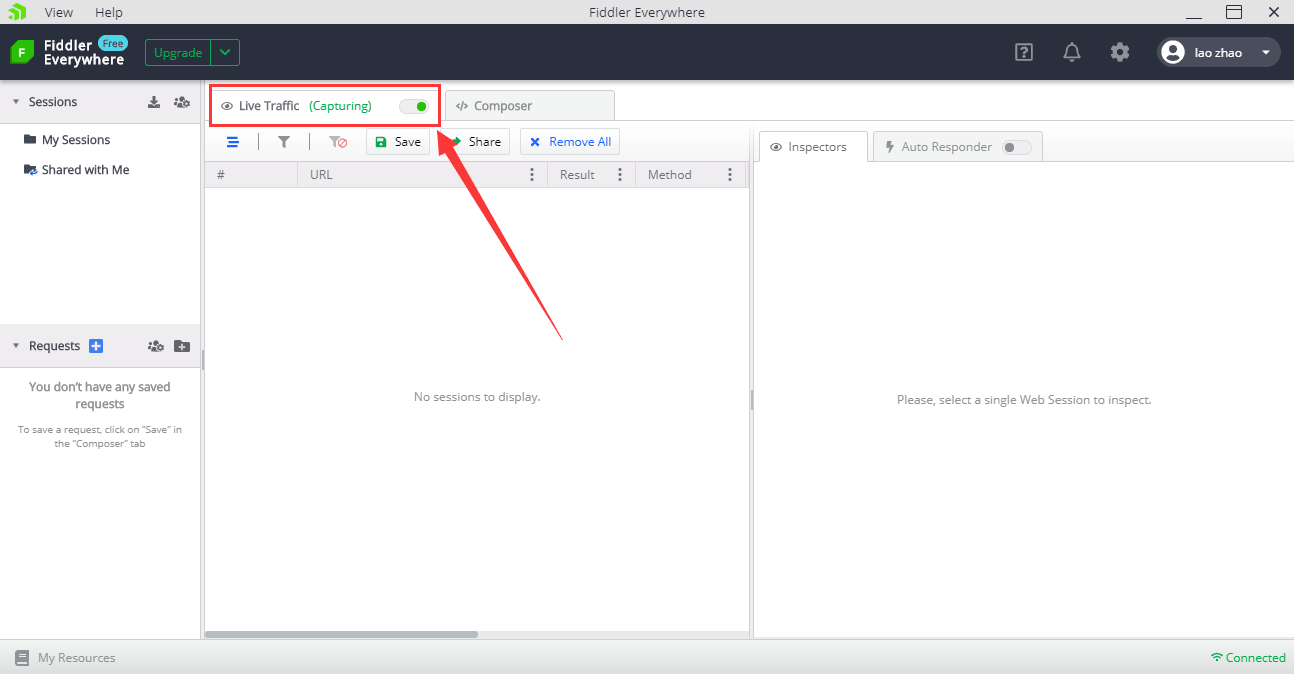Open My Resources in the status bar
This screenshot has height=674, width=1294.
point(65,658)
